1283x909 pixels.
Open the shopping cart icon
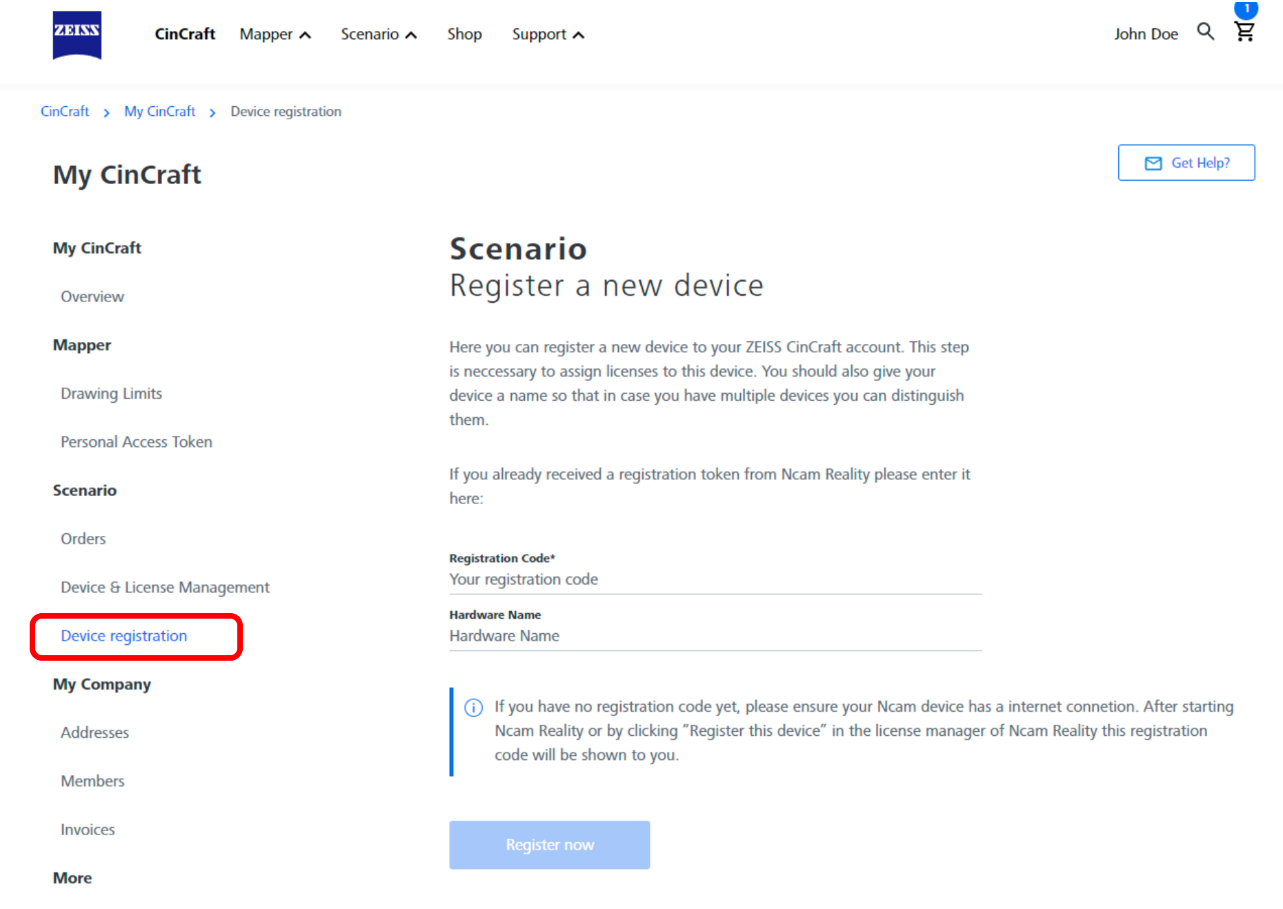pyautogui.click(x=1244, y=32)
